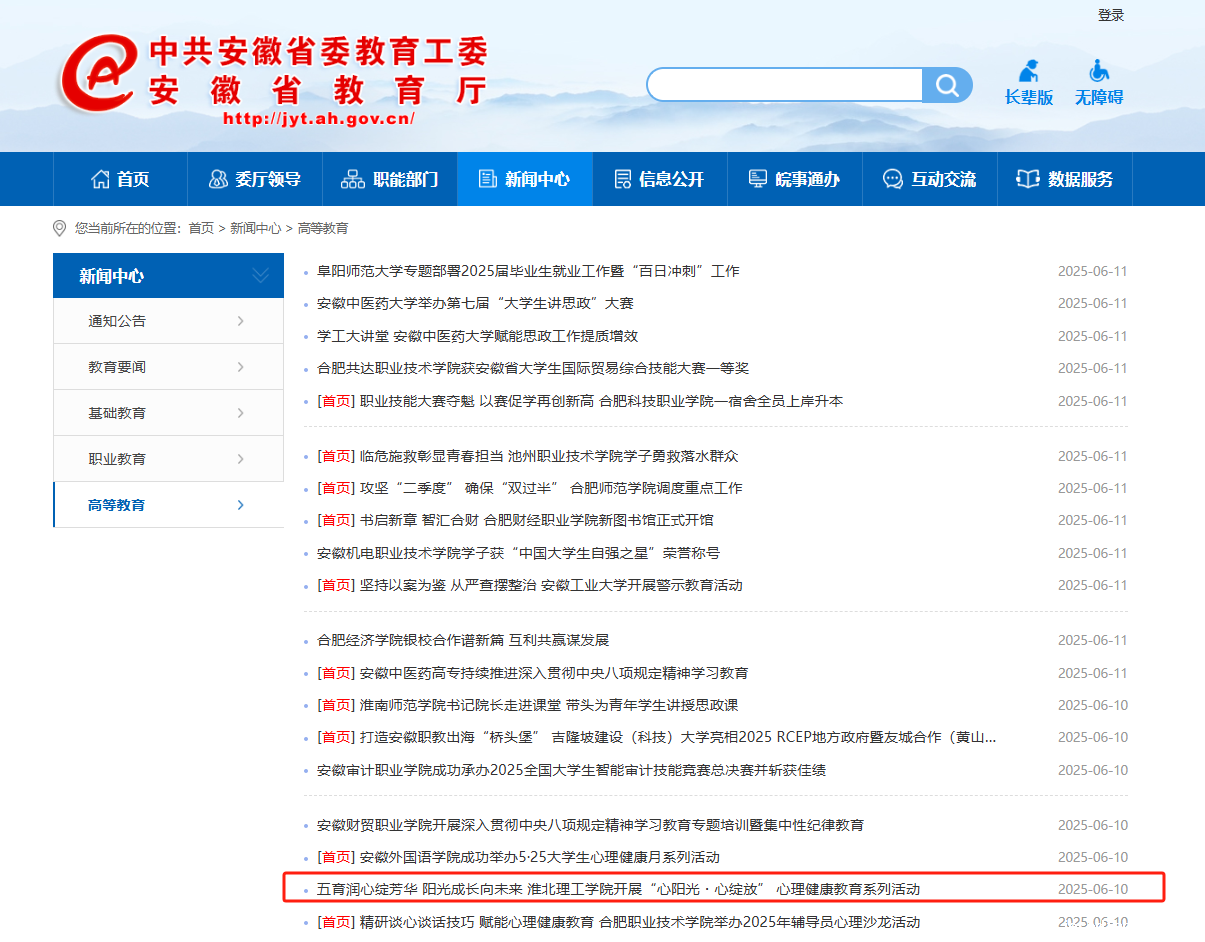Click the magnifier search button

pyautogui.click(x=946, y=85)
